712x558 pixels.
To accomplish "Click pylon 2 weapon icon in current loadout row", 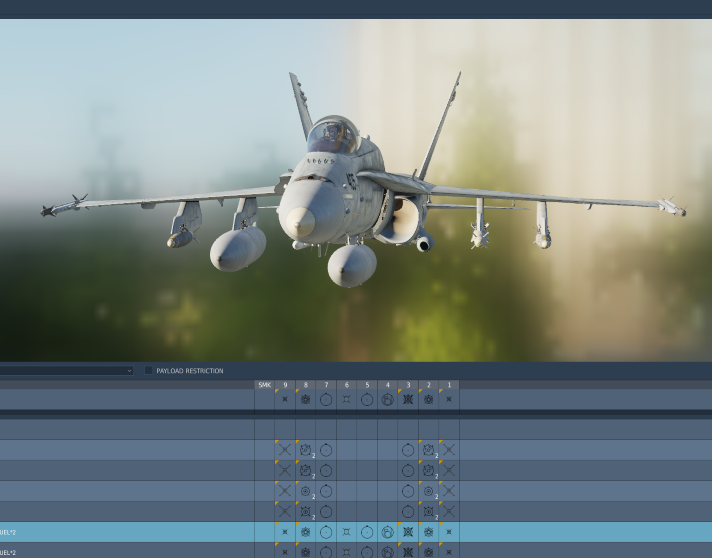I will [429, 400].
